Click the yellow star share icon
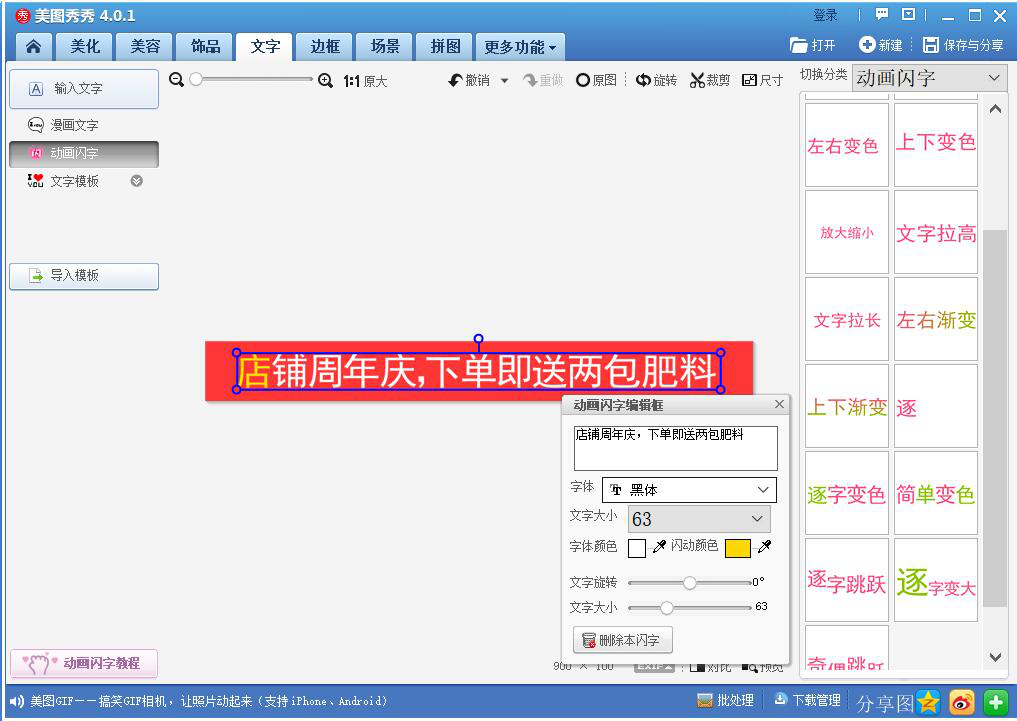1017x721 pixels. tap(929, 702)
